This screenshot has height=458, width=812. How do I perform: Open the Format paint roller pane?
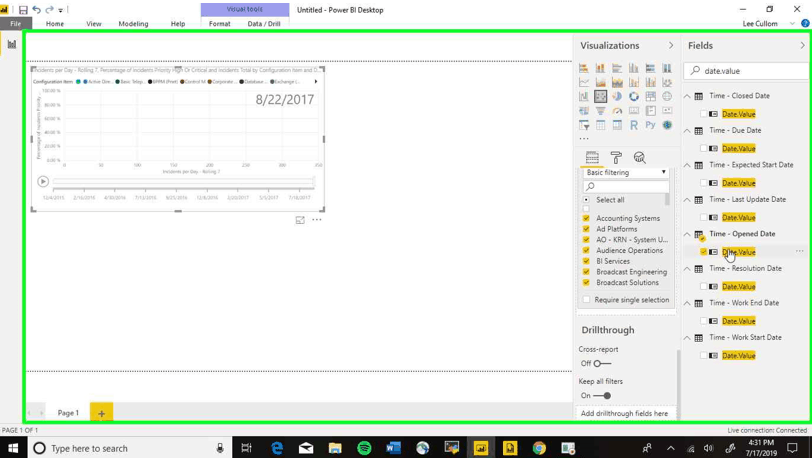click(x=616, y=157)
